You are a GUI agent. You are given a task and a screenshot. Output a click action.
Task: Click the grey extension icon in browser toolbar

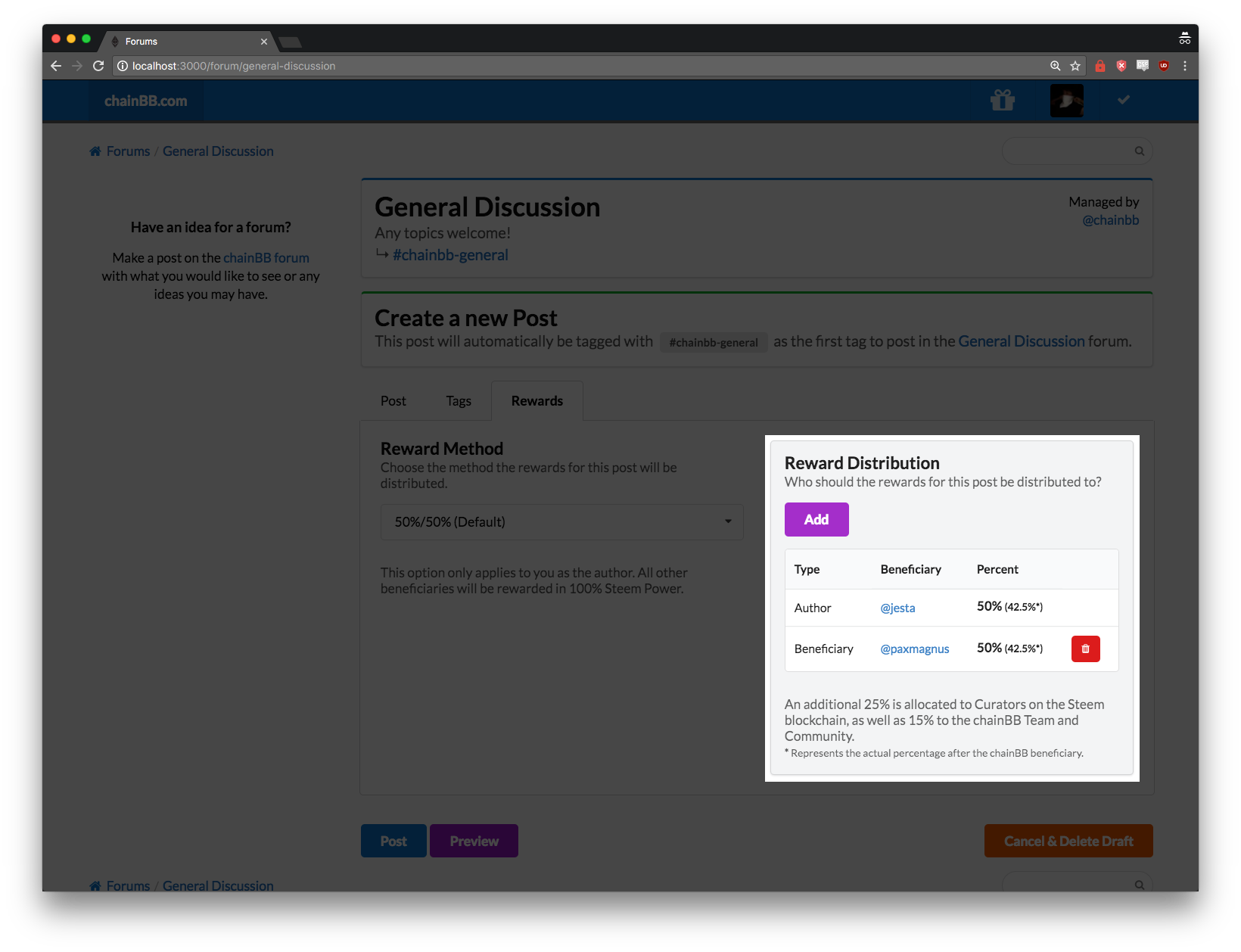click(1143, 66)
